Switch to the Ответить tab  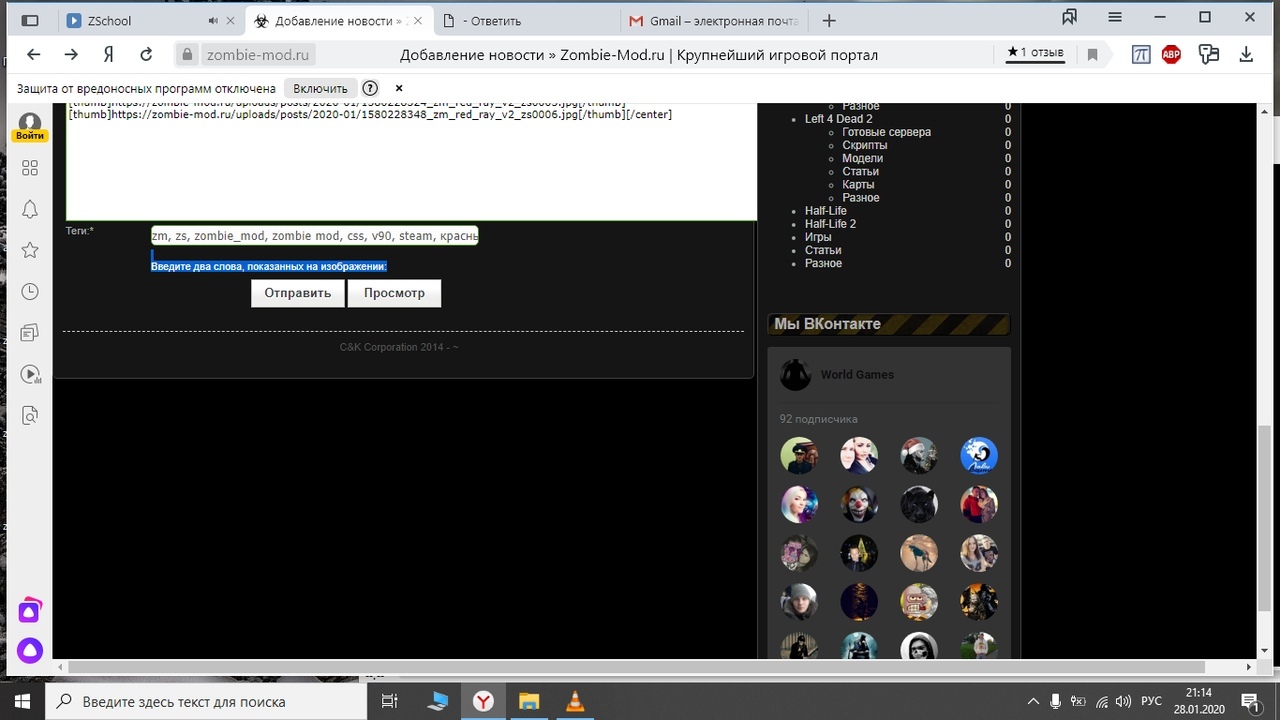525,20
